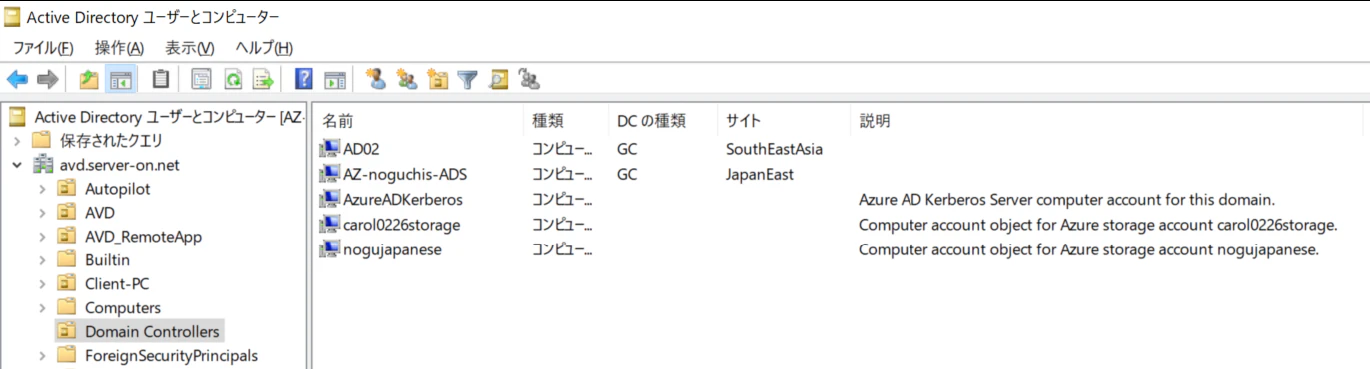Create a new group with two-people icon
1370x369 pixels.
point(407,79)
